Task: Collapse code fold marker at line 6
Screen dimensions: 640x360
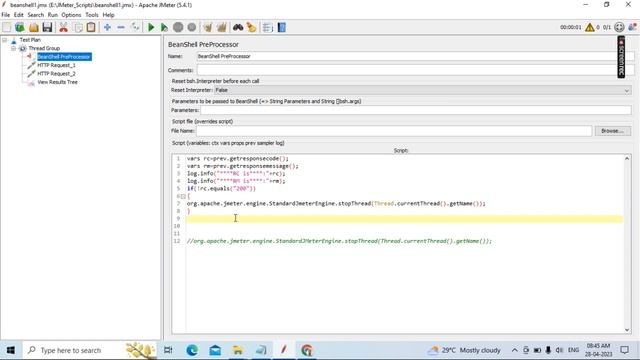Action: (183, 196)
